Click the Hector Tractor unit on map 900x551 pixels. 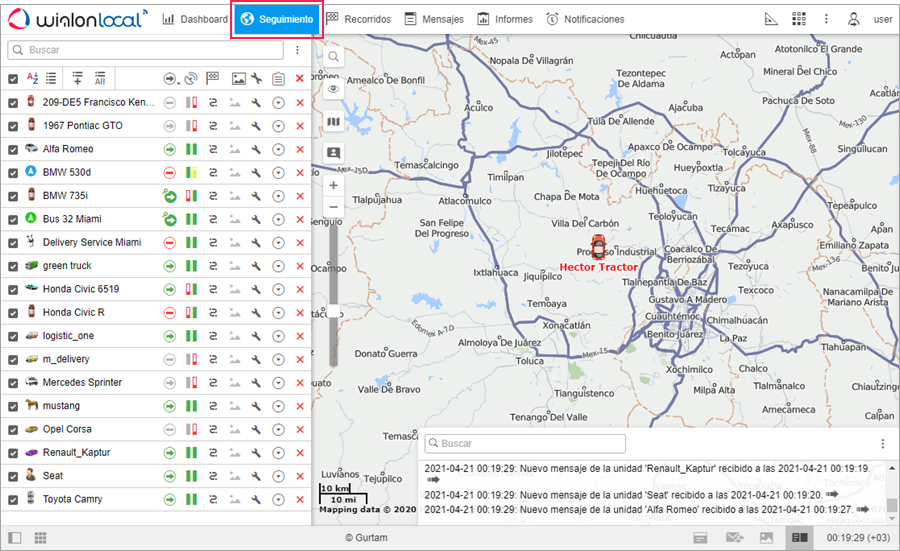click(x=598, y=247)
